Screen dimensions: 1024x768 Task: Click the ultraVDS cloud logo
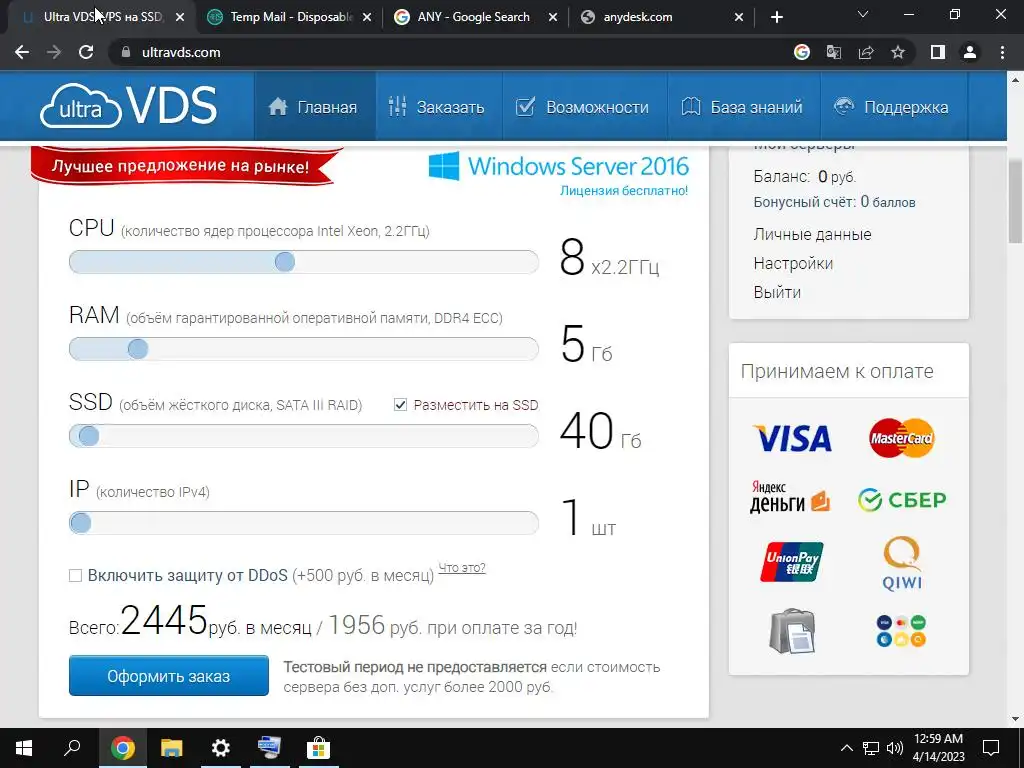(128, 105)
